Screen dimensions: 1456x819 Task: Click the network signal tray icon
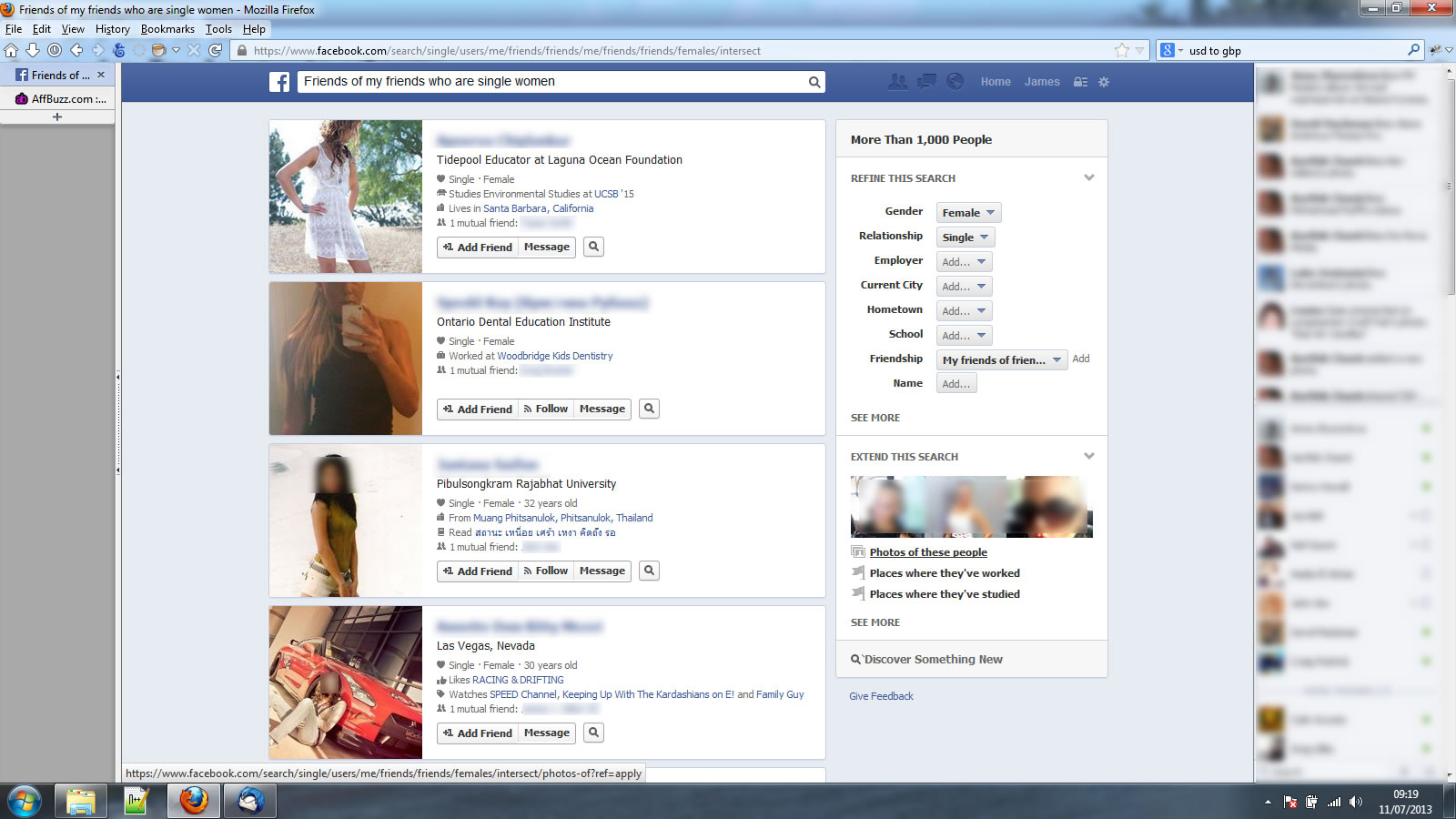1334,802
